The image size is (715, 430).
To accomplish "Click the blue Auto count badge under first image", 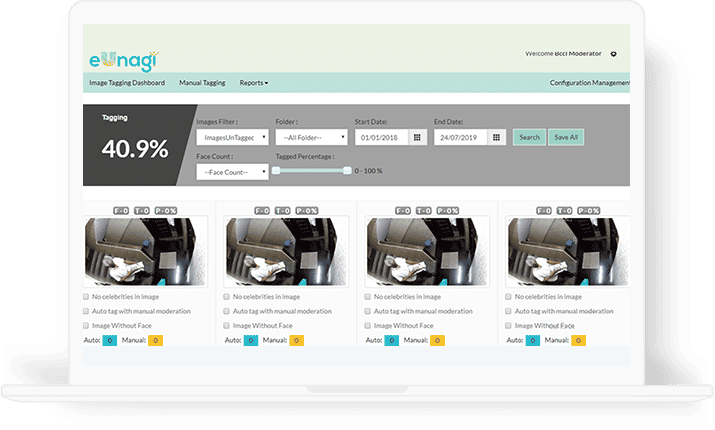I will tap(110, 341).
